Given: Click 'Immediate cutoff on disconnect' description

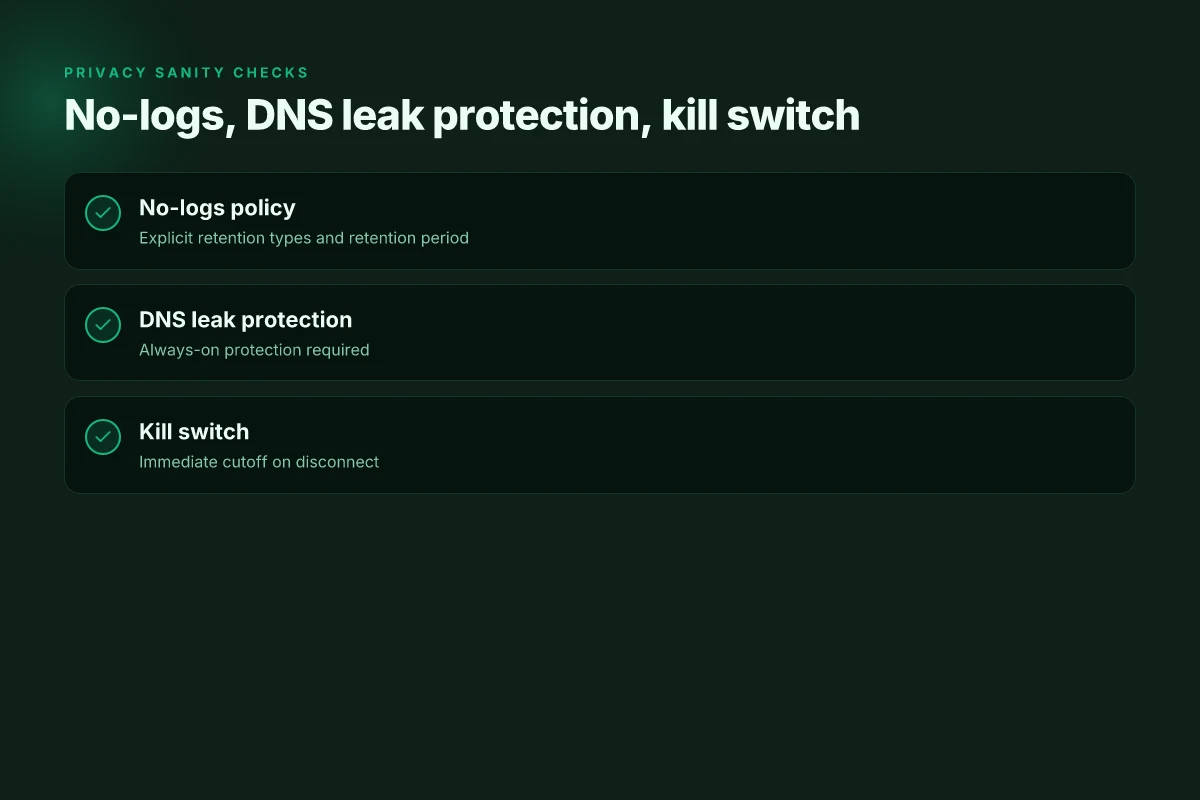Looking at the screenshot, I should (x=259, y=462).
